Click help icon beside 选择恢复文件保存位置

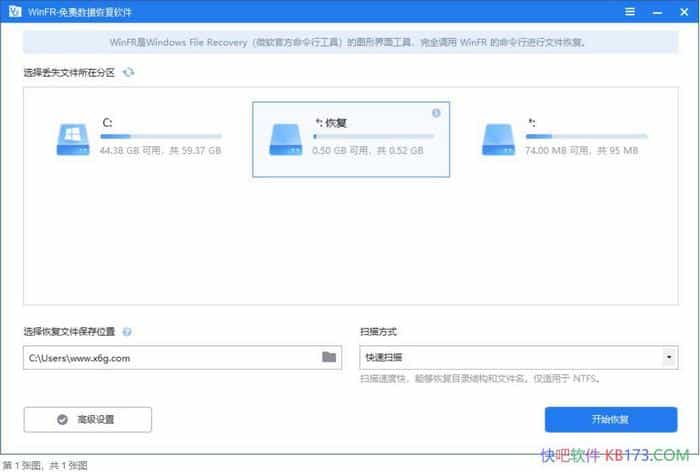click(x=128, y=331)
